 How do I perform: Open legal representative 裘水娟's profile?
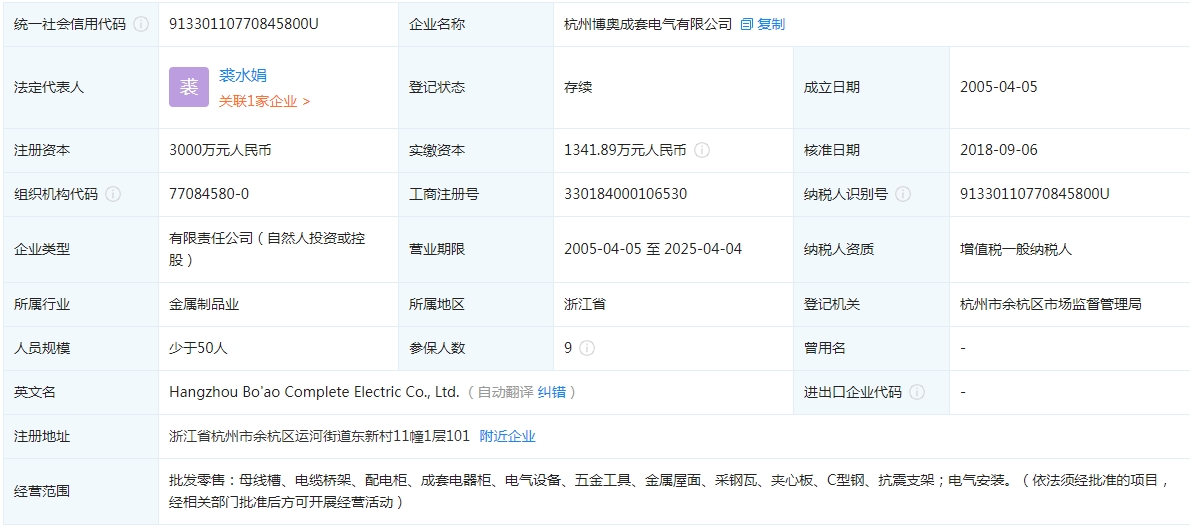[243, 75]
